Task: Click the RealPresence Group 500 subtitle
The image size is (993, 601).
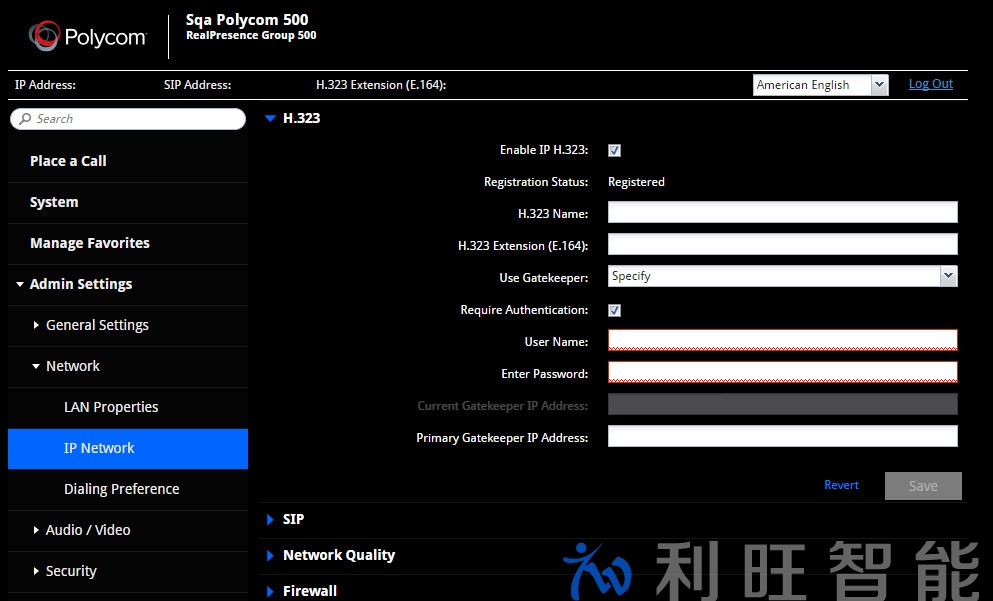Action: click(251, 35)
